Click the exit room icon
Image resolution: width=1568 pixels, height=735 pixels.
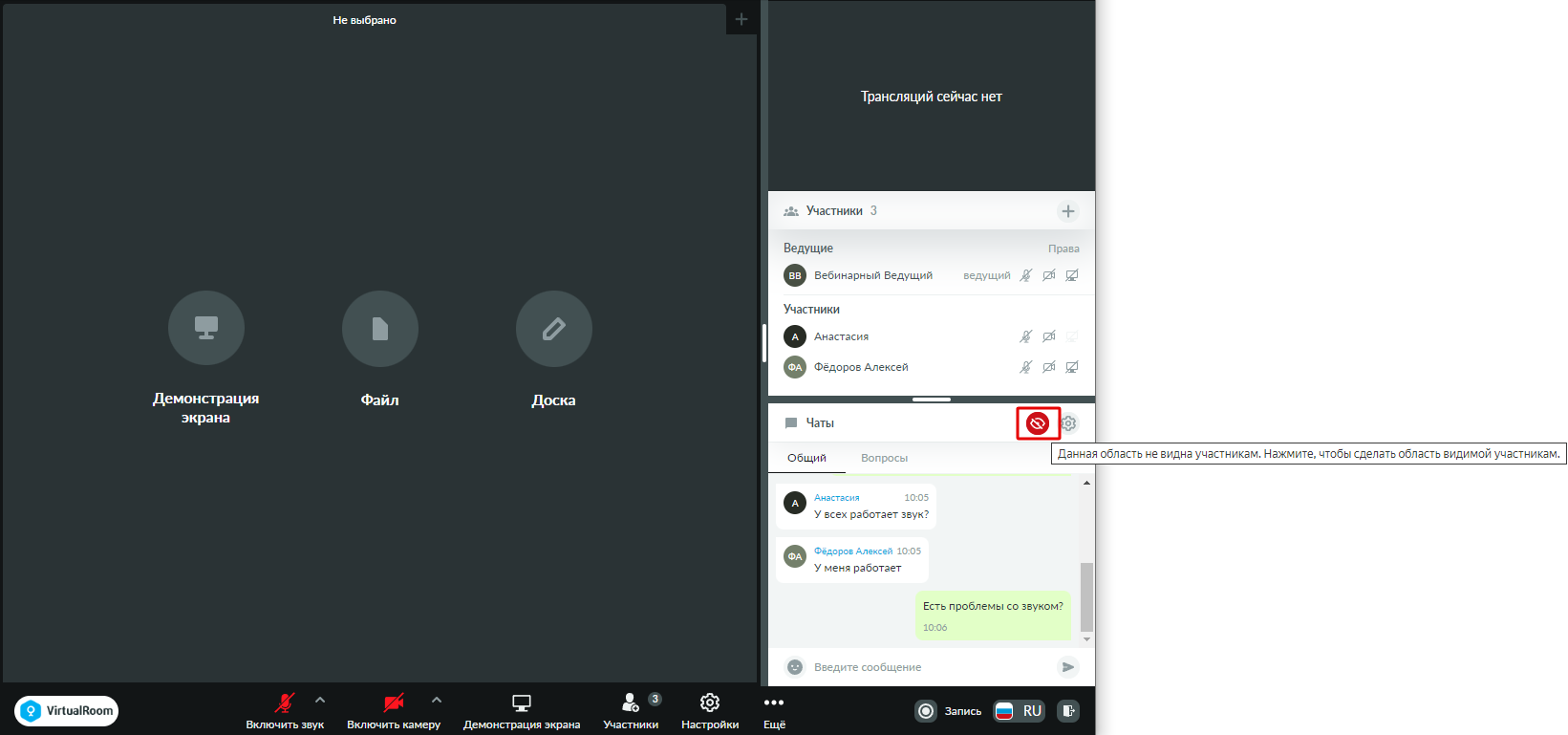[x=1068, y=711]
